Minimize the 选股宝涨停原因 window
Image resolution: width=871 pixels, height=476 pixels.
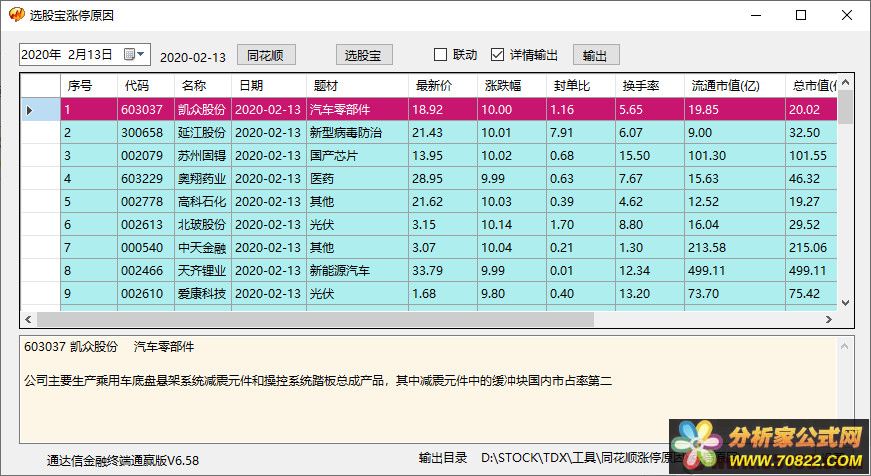pyautogui.click(x=756, y=15)
